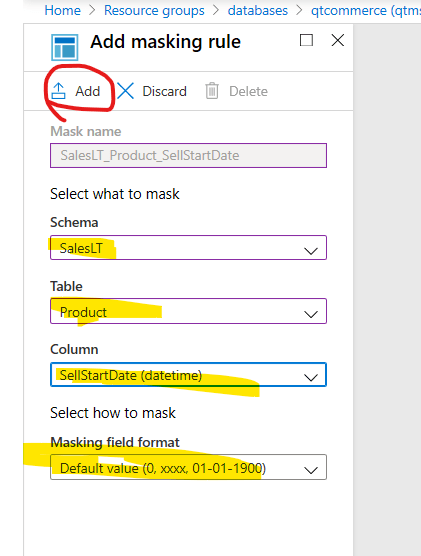Maximize the Add masking rule panel

(x=306, y=40)
